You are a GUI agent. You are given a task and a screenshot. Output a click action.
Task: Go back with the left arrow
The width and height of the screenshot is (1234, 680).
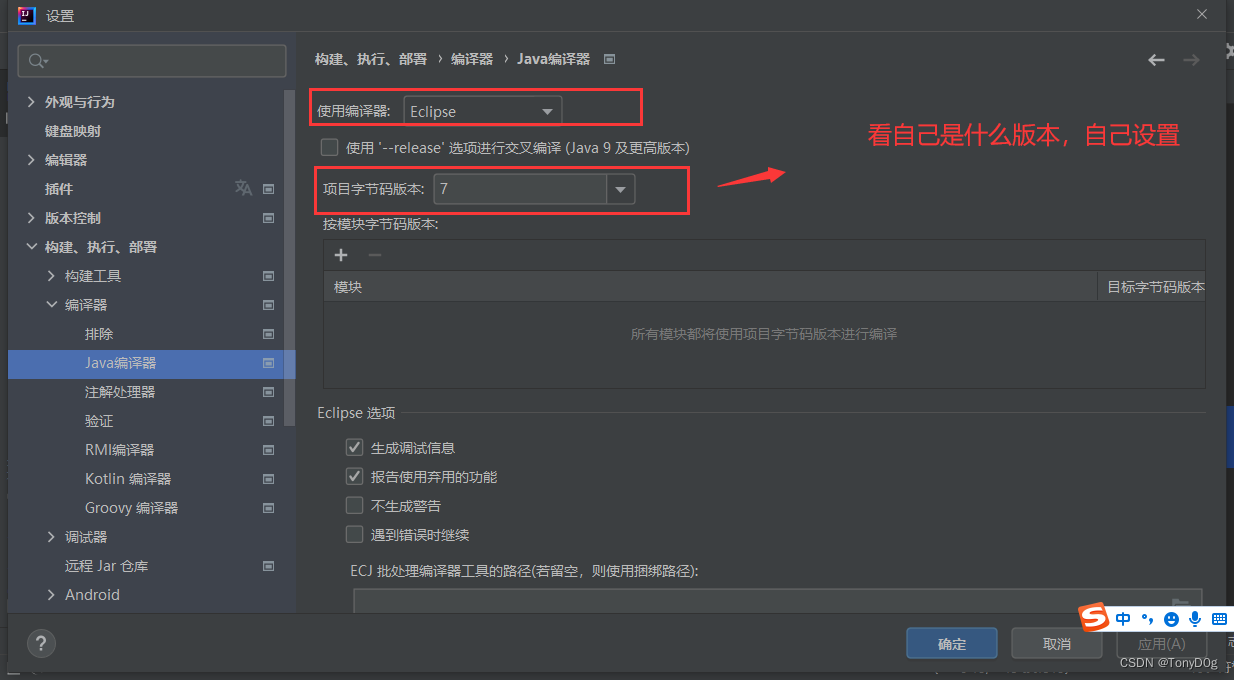[x=1156, y=60]
